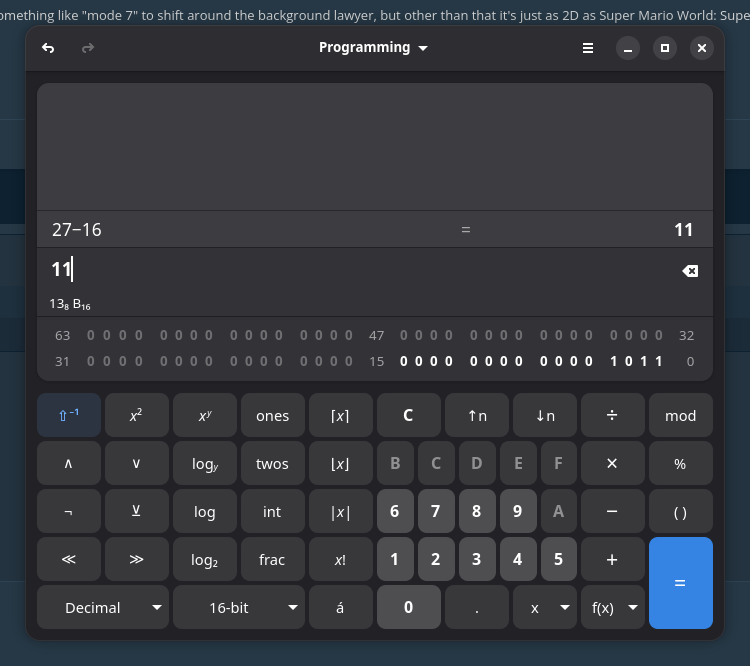750x666 pixels.
Task: Click the redo arrow in header bar
Action: pyautogui.click(x=88, y=48)
